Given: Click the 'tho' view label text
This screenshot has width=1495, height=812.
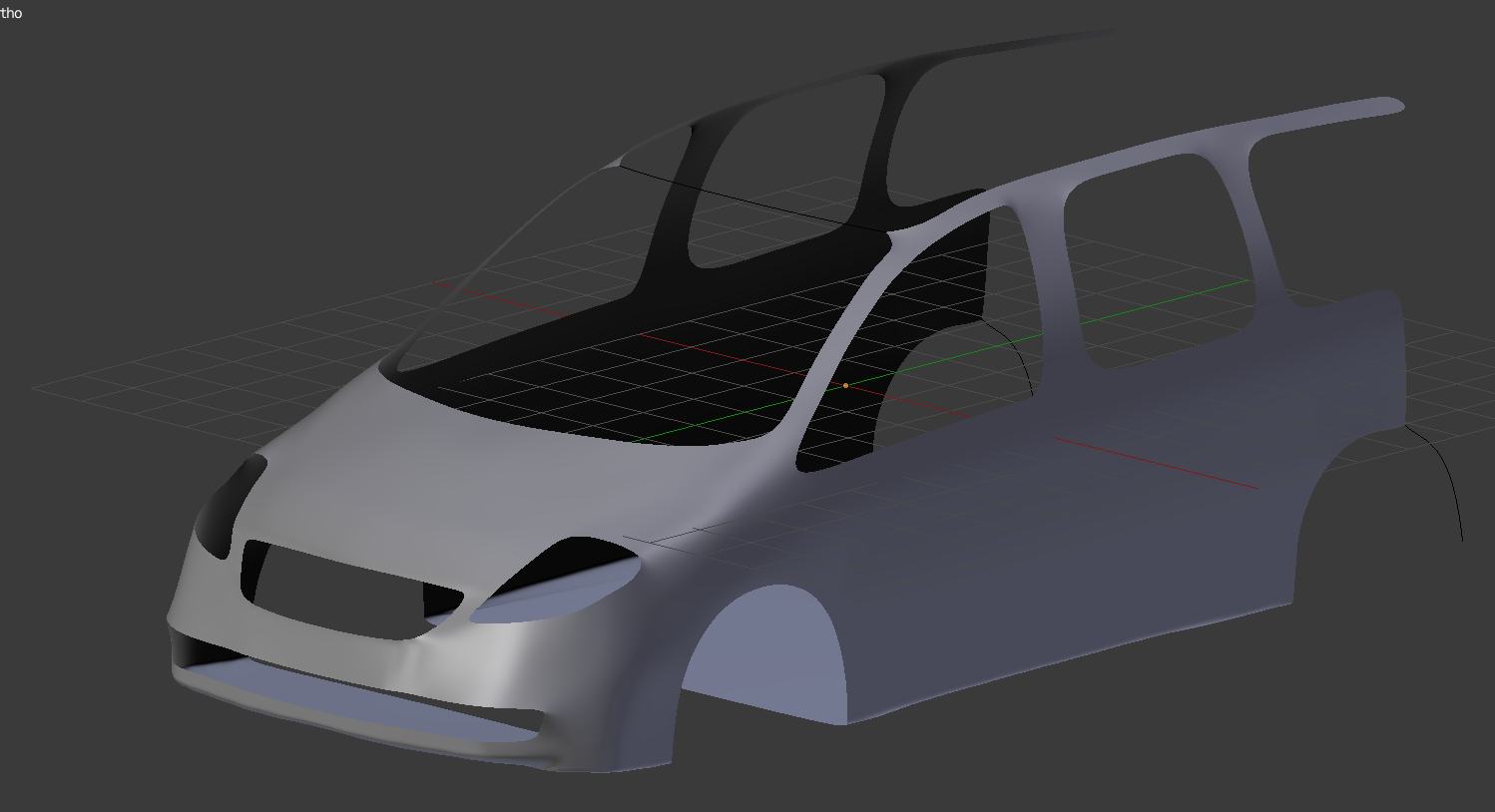Looking at the screenshot, I should click(x=11, y=13).
